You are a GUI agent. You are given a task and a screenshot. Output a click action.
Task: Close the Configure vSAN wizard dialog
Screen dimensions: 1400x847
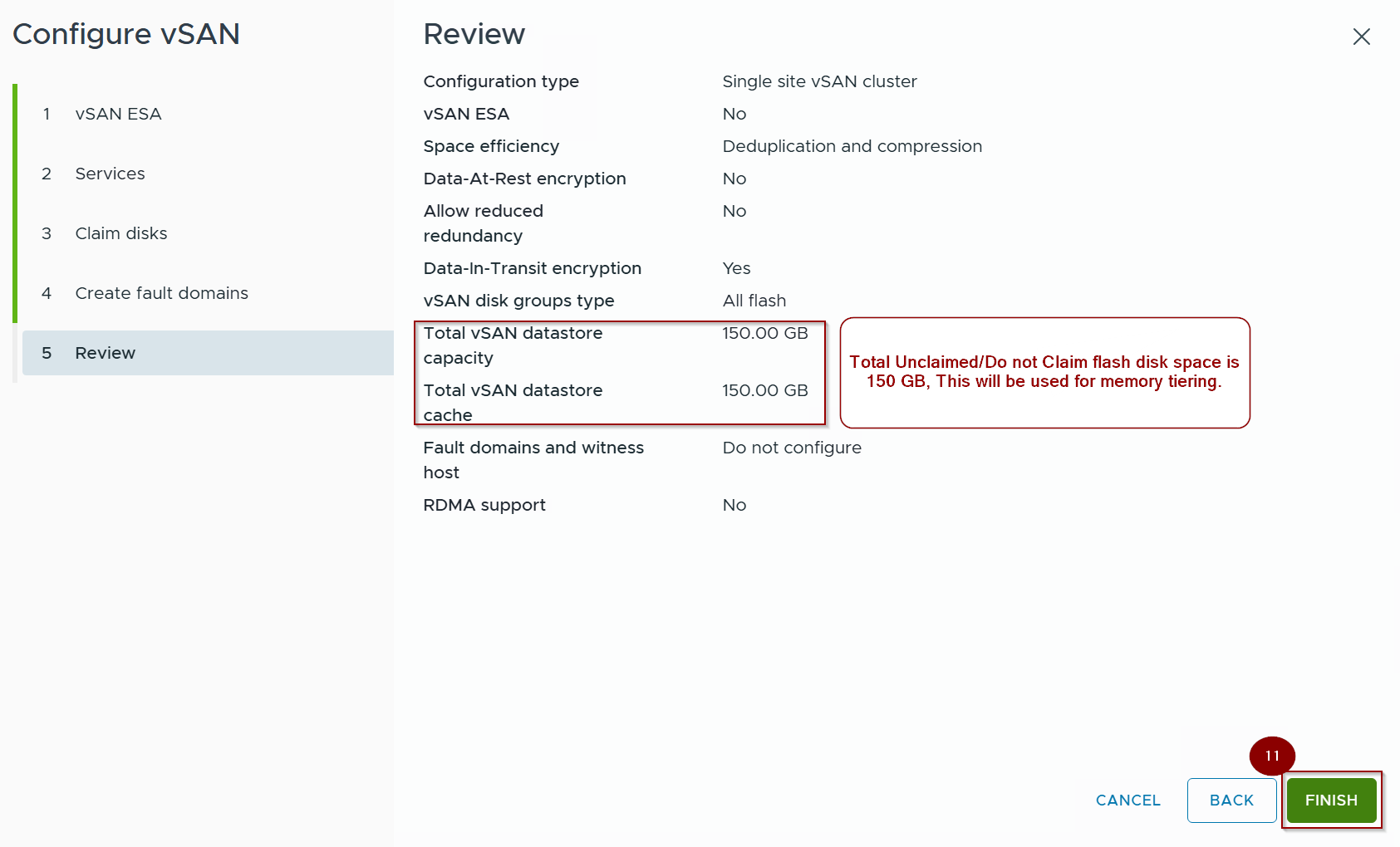click(x=1361, y=37)
